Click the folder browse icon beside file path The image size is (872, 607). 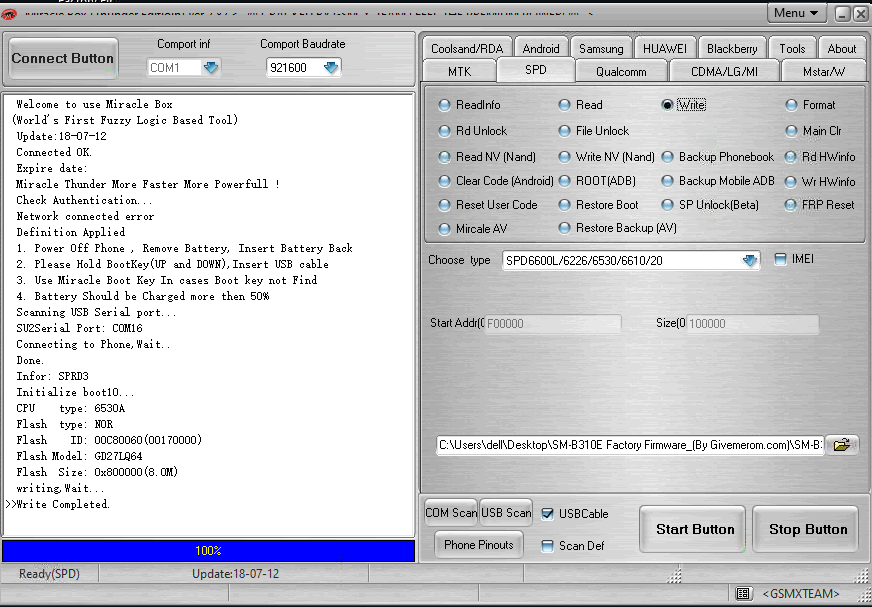pyautogui.click(x=842, y=445)
